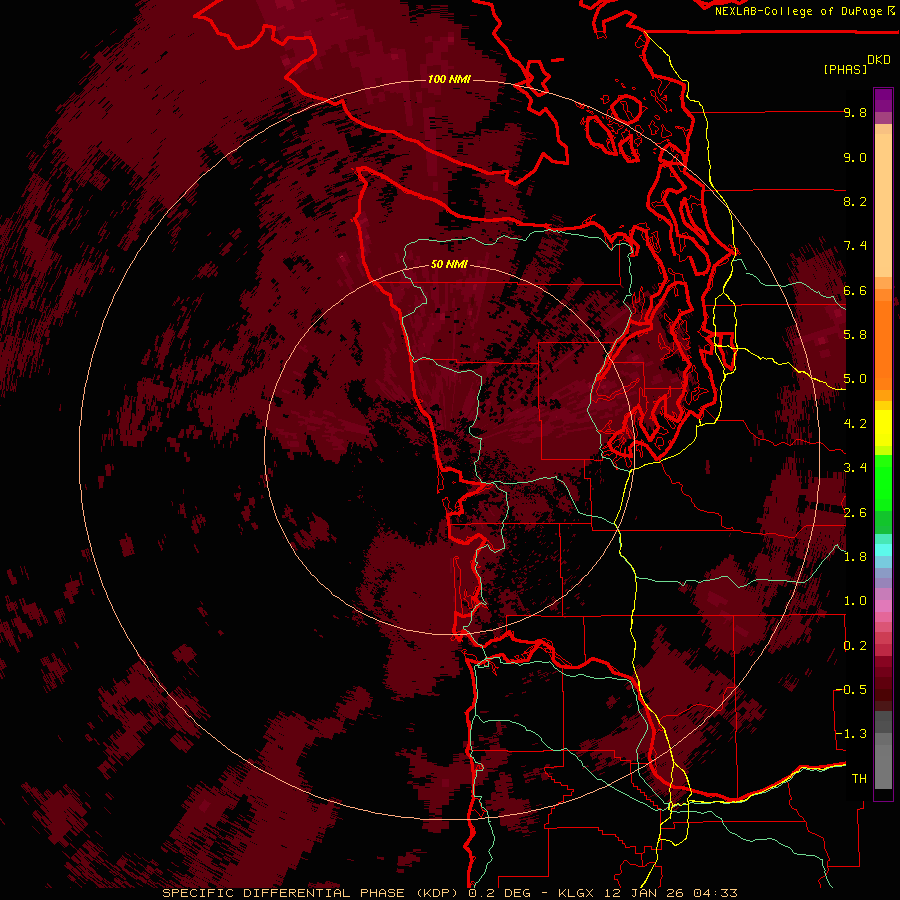This screenshot has height=900, width=900.
Task: Select the "9.0" color scale value
Action: coord(855,158)
